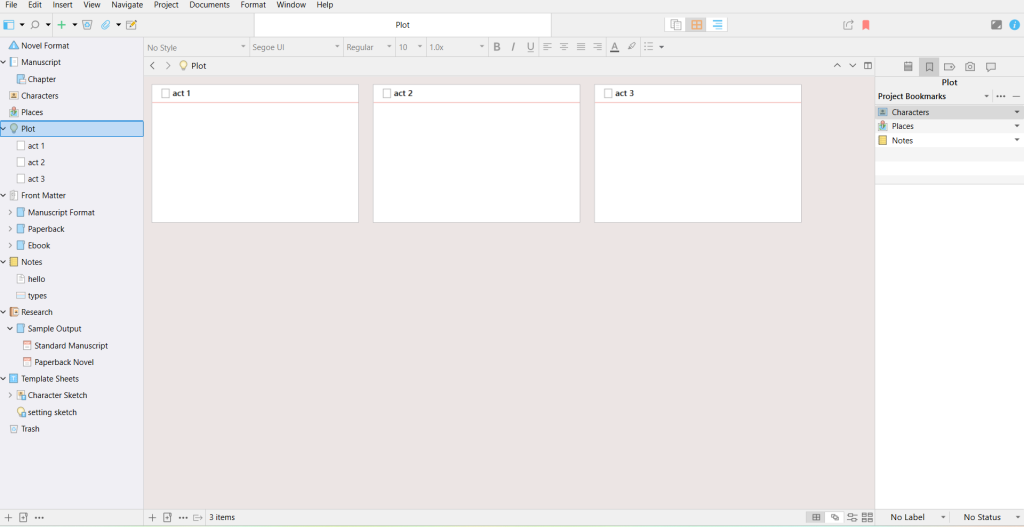The width and height of the screenshot is (1024, 527).
Task: Select act 2 in the binder
Action: click(x=36, y=162)
